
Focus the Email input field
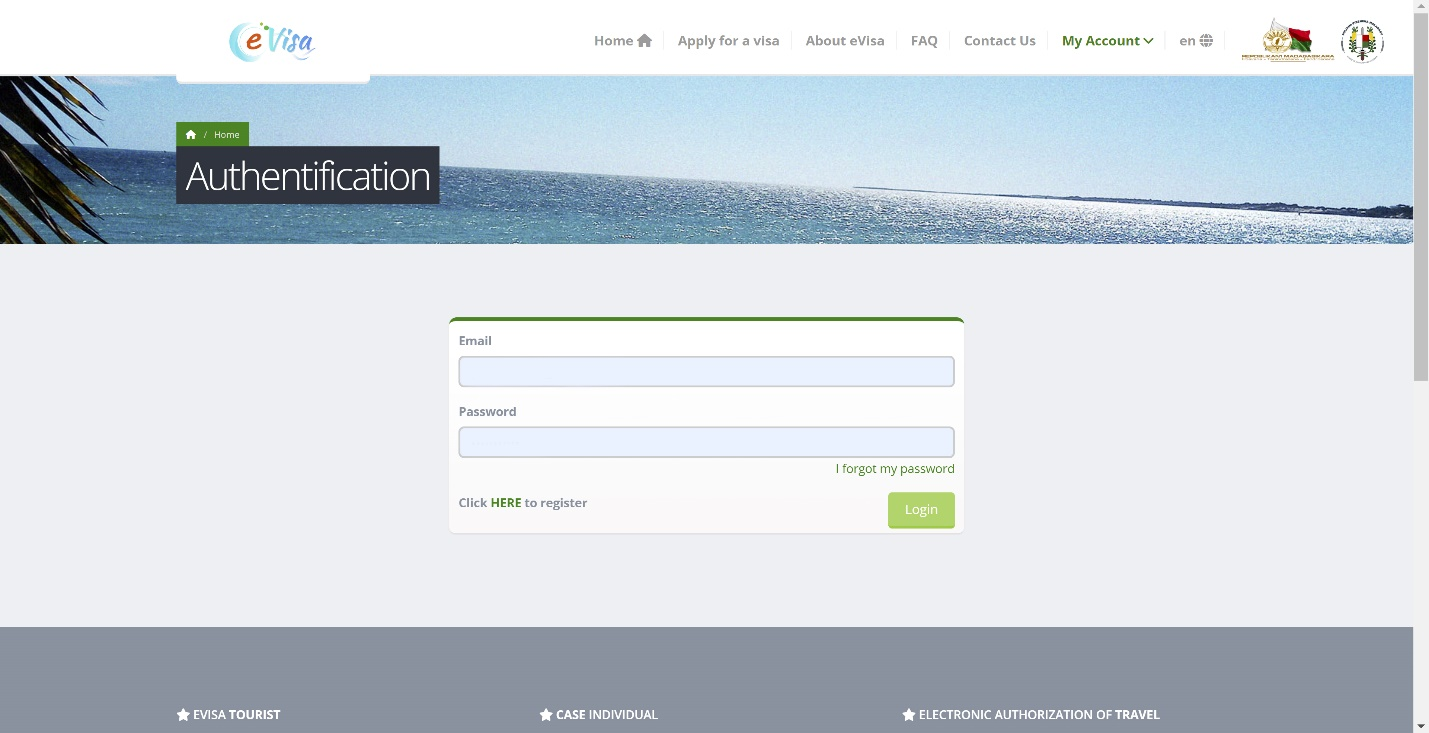click(706, 372)
